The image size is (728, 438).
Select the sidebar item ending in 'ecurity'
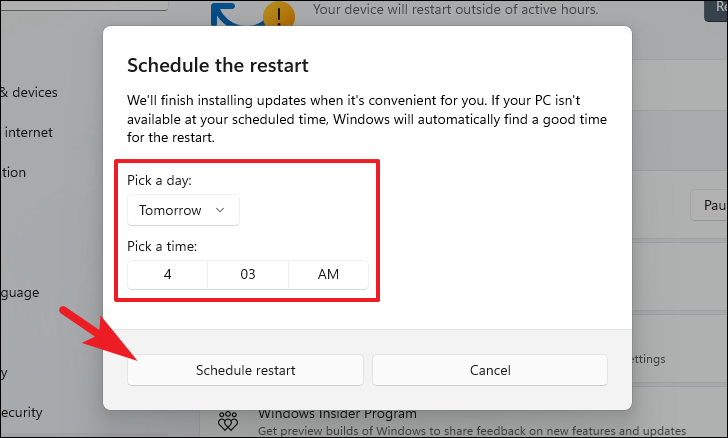pos(21,412)
